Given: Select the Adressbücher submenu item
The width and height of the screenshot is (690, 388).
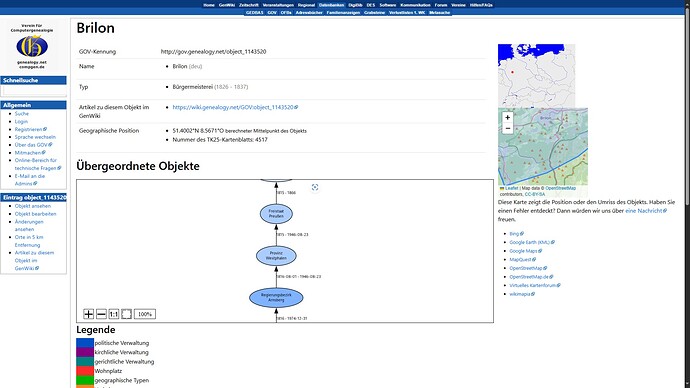Looking at the screenshot, I should pyautogui.click(x=309, y=12).
